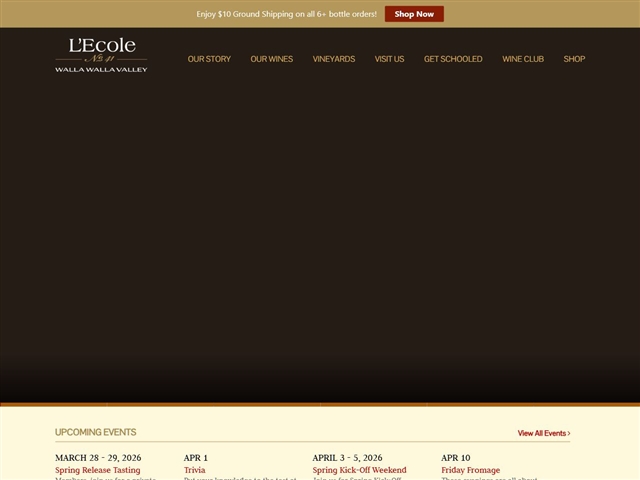Open the Spring Release Tasting event
640x480 pixels.
click(97, 470)
